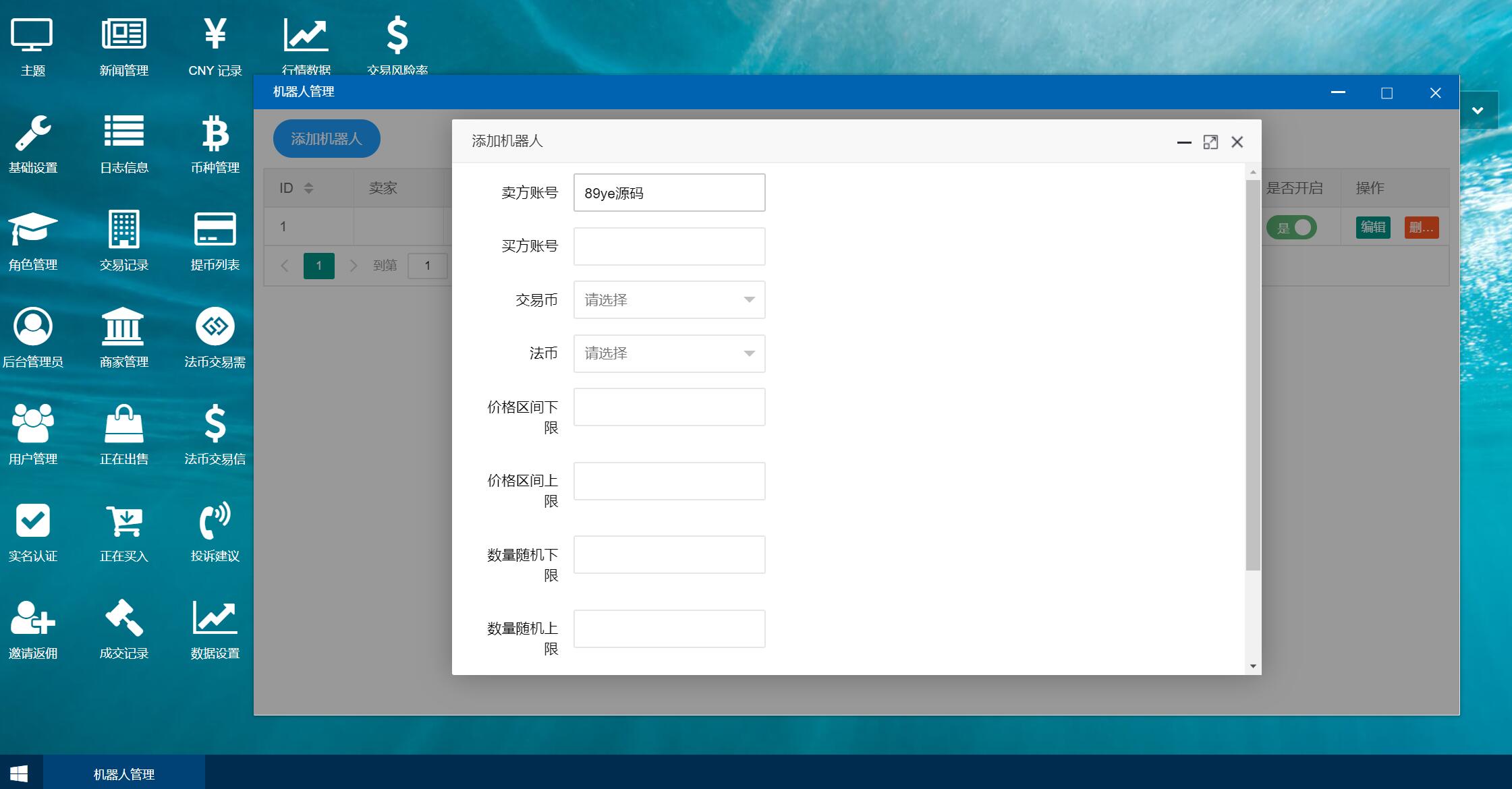This screenshot has height=789, width=1512.
Task: Maximize the 添加机器人 dialog
Action: pyautogui.click(x=1210, y=142)
